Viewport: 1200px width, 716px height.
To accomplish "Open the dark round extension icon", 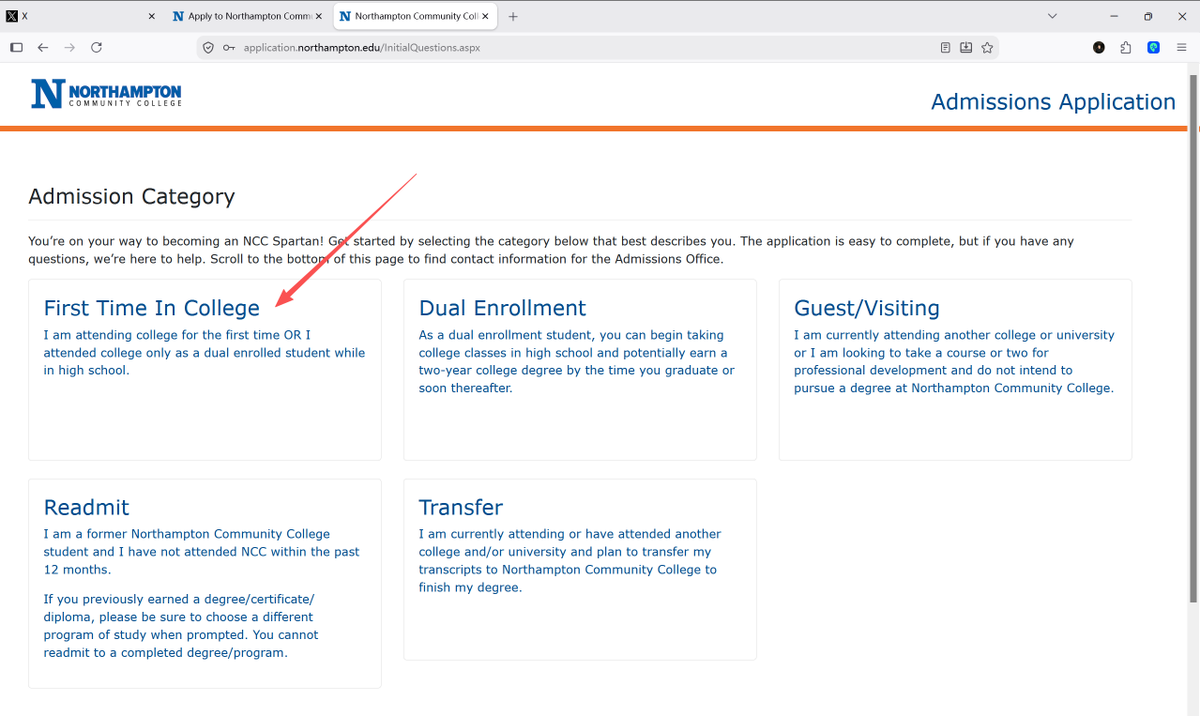I will tap(1099, 47).
